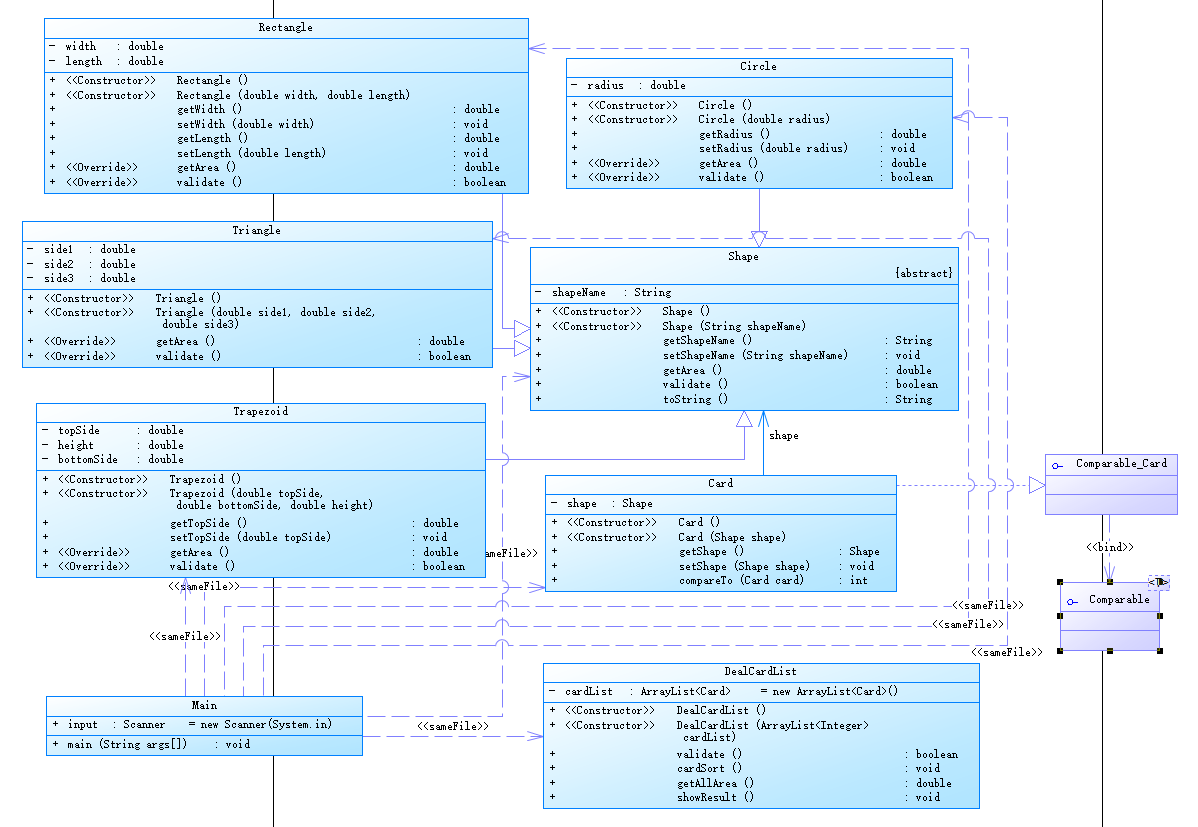Click the interface lollipop icon in Comparable_Card
The width and height of the screenshot is (1198, 827).
click(x=1057, y=465)
